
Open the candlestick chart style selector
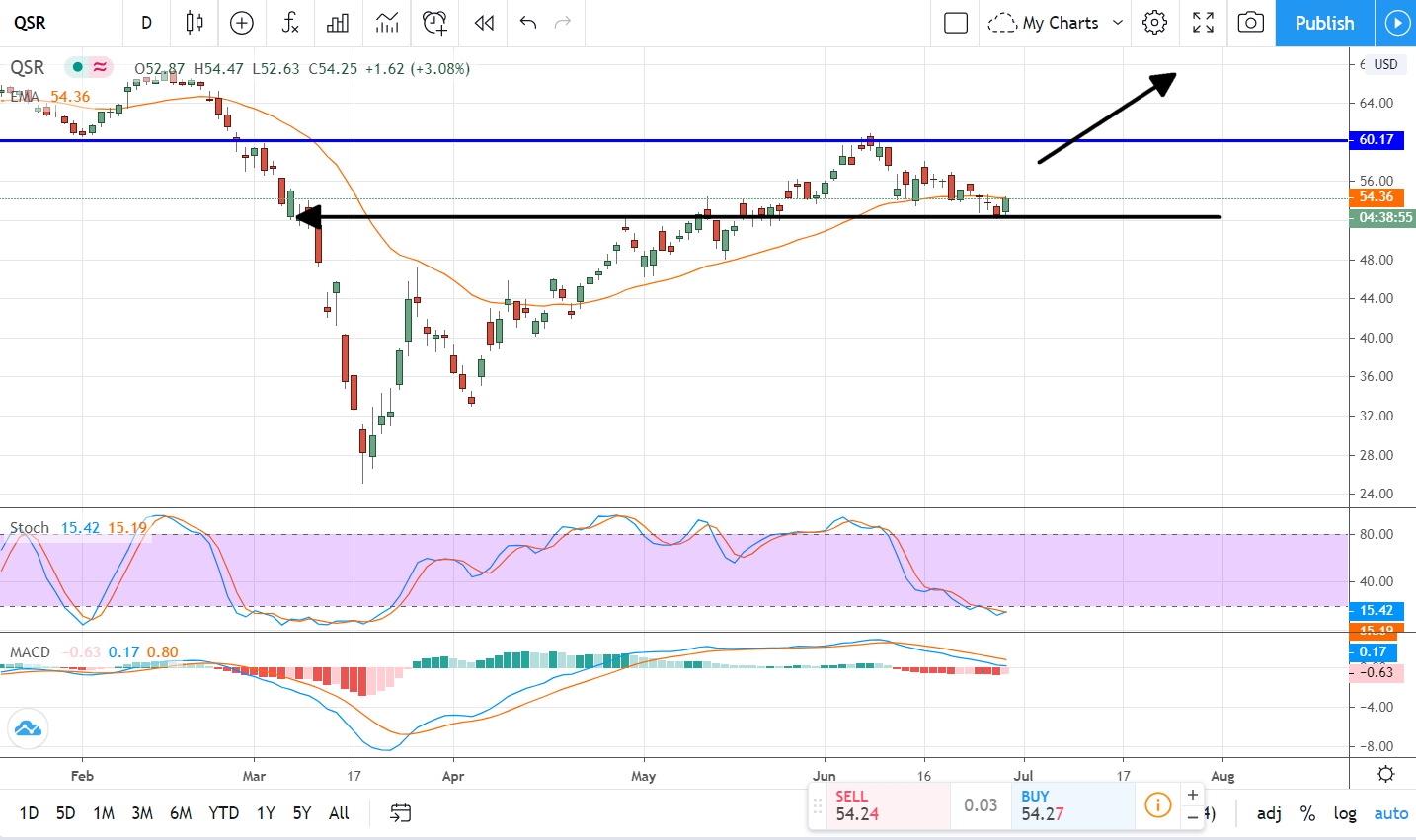pyautogui.click(x=195, y=23)
